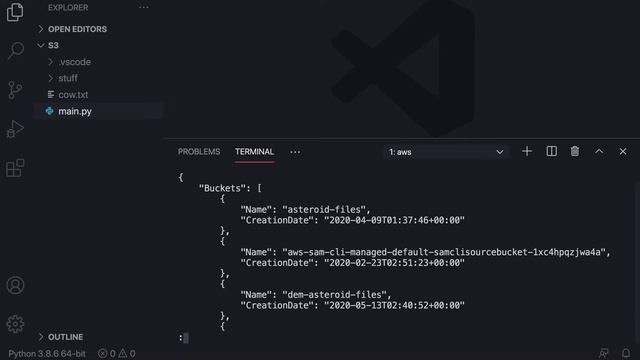Click the "Buckets" key in terminal output
The image size is (640, 360).
222,188
